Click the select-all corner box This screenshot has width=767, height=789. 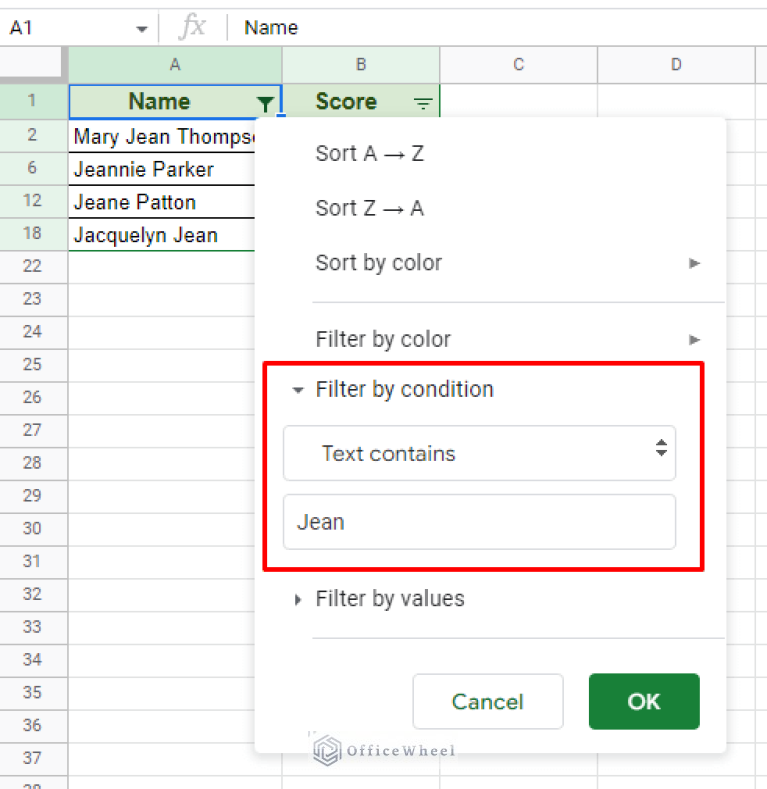coord(33,65)
